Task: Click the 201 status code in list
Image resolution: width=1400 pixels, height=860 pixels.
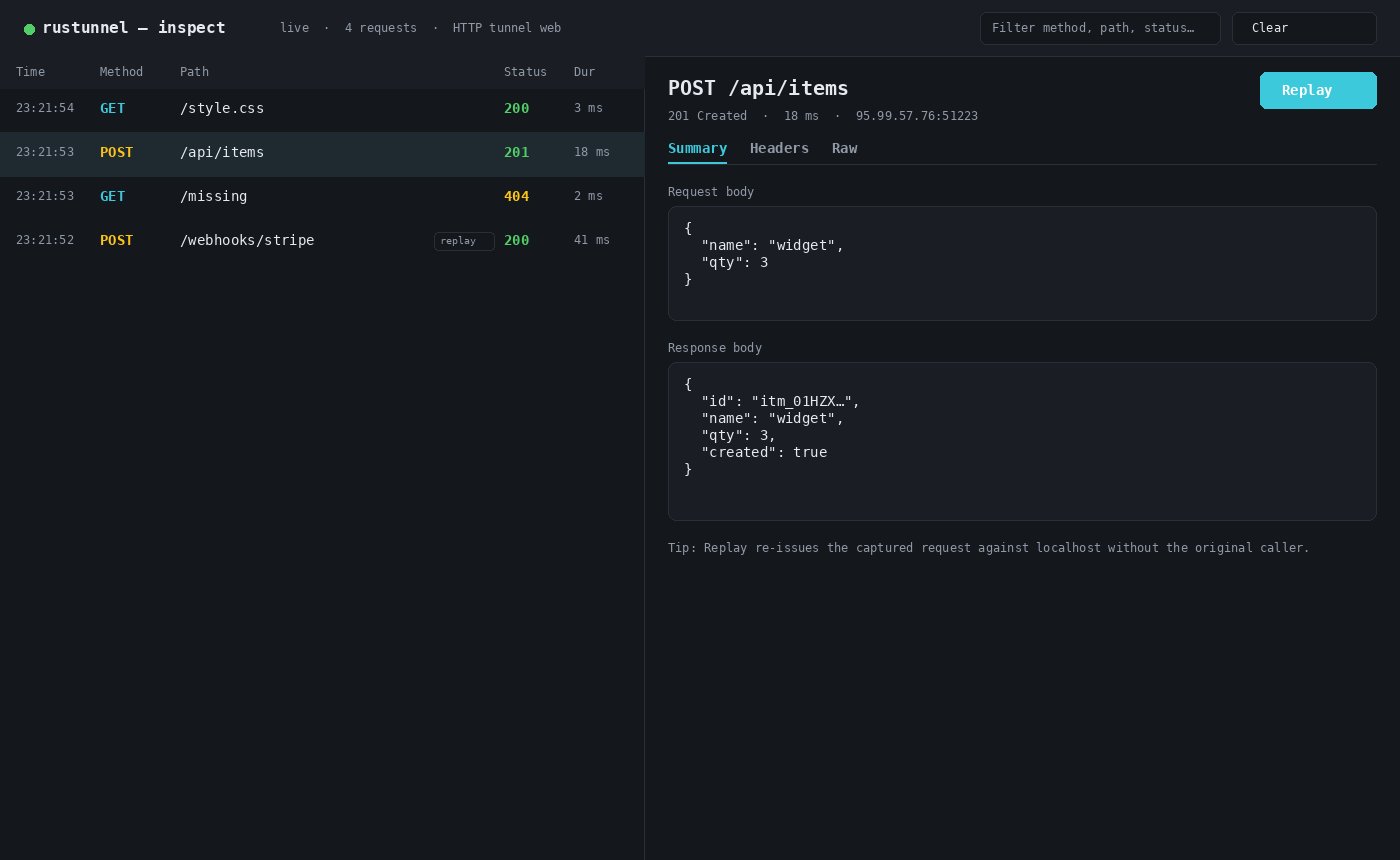Action: click(516, 152)
